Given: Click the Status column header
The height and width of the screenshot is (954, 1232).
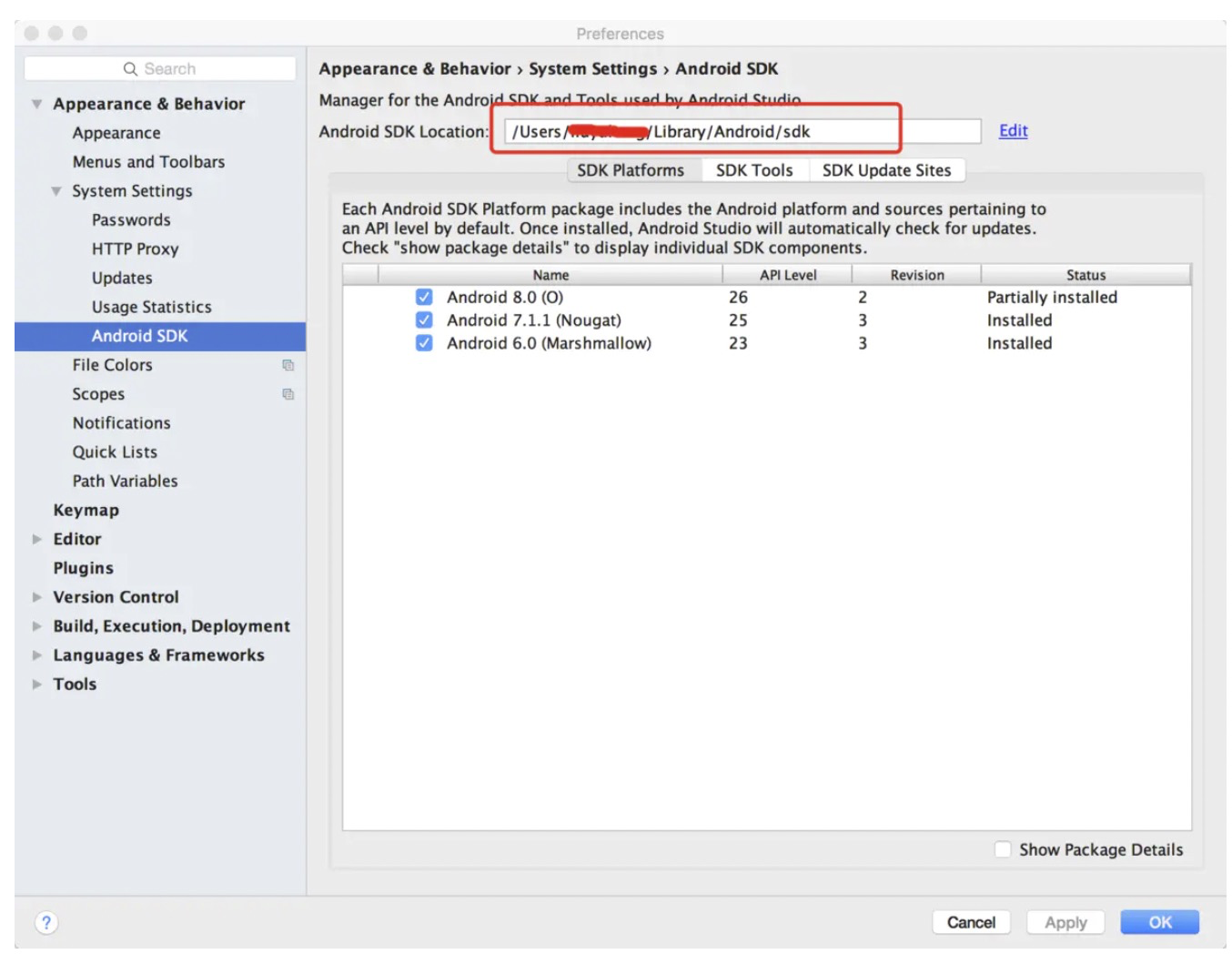Looking at the screenshot, I should pyautogui.click(x=1086, y=275).
